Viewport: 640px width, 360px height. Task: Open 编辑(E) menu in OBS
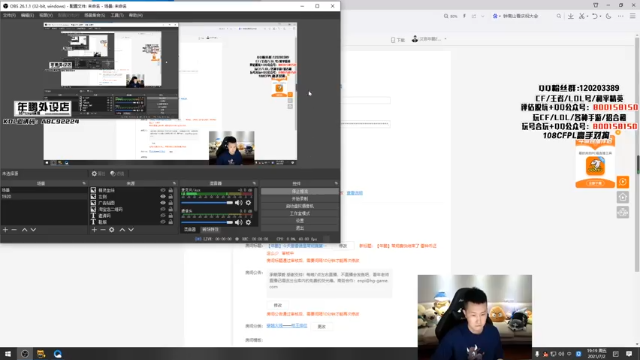click(x=27, y=15)
